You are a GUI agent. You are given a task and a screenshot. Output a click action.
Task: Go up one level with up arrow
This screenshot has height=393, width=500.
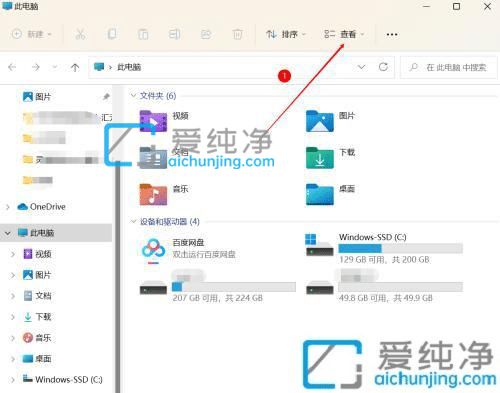coord(75,67)
